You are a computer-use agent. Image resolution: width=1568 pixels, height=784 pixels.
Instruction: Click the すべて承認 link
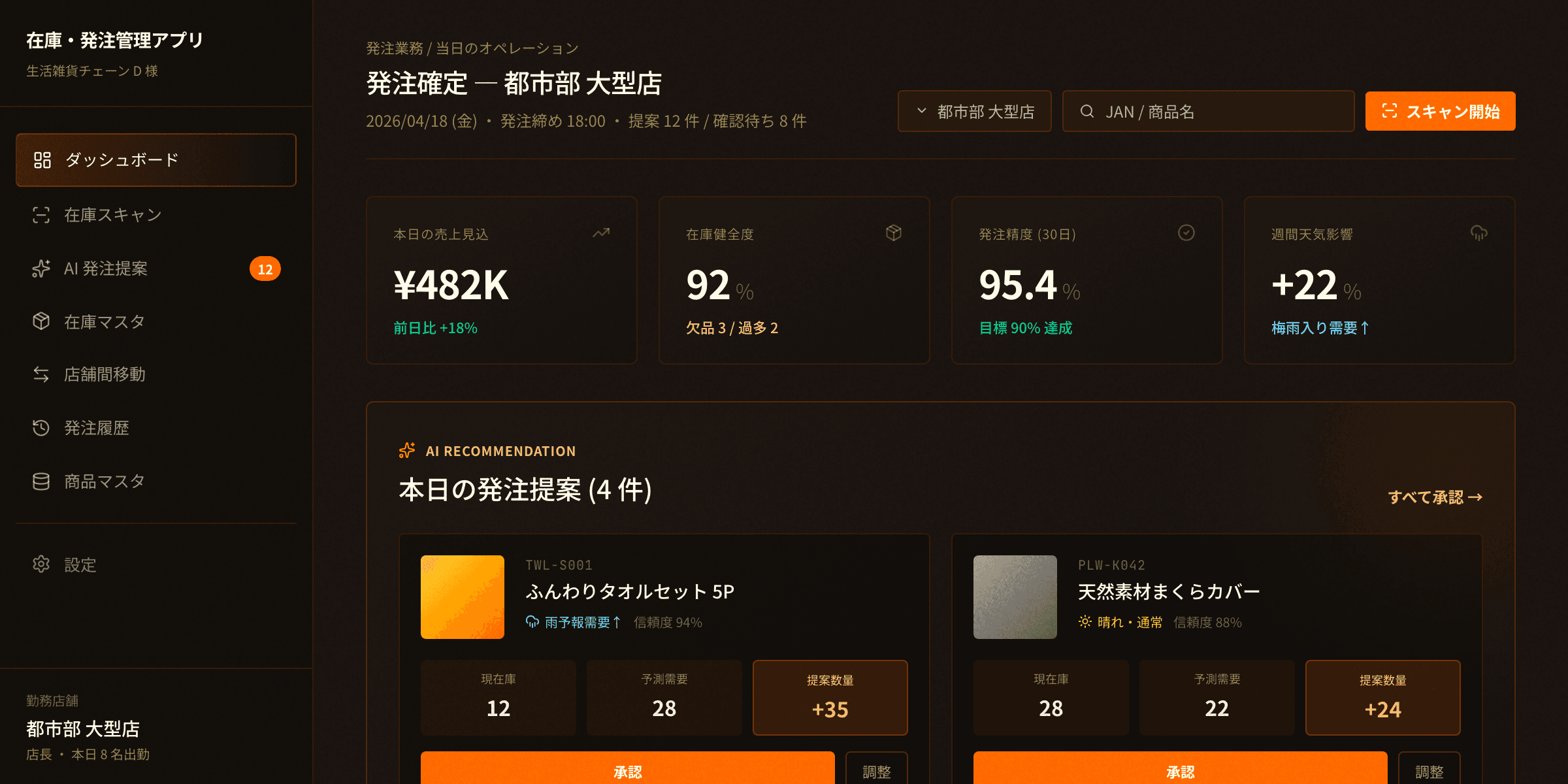1435,497
